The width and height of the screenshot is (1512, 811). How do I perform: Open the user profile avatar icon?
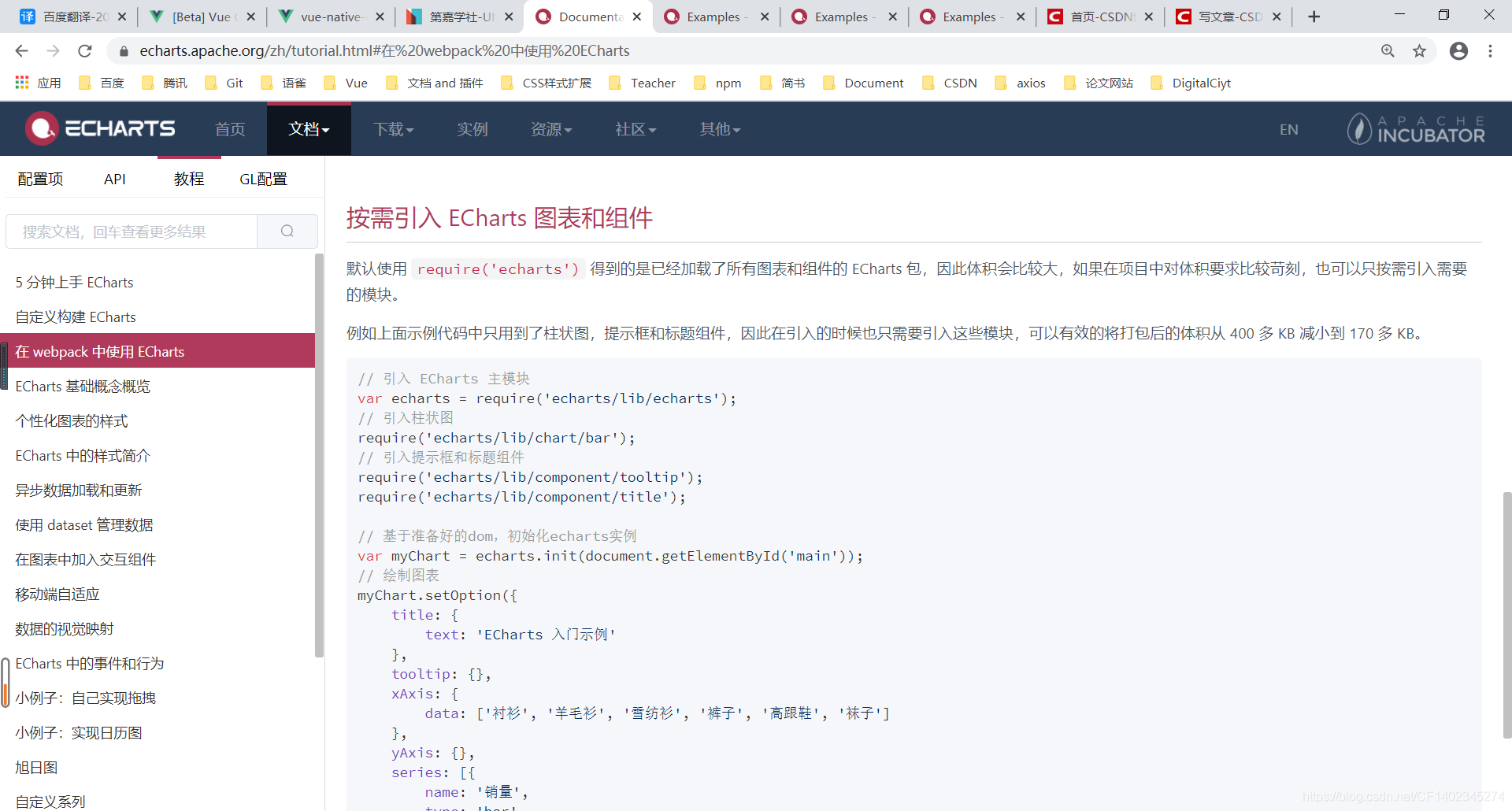1458,51
